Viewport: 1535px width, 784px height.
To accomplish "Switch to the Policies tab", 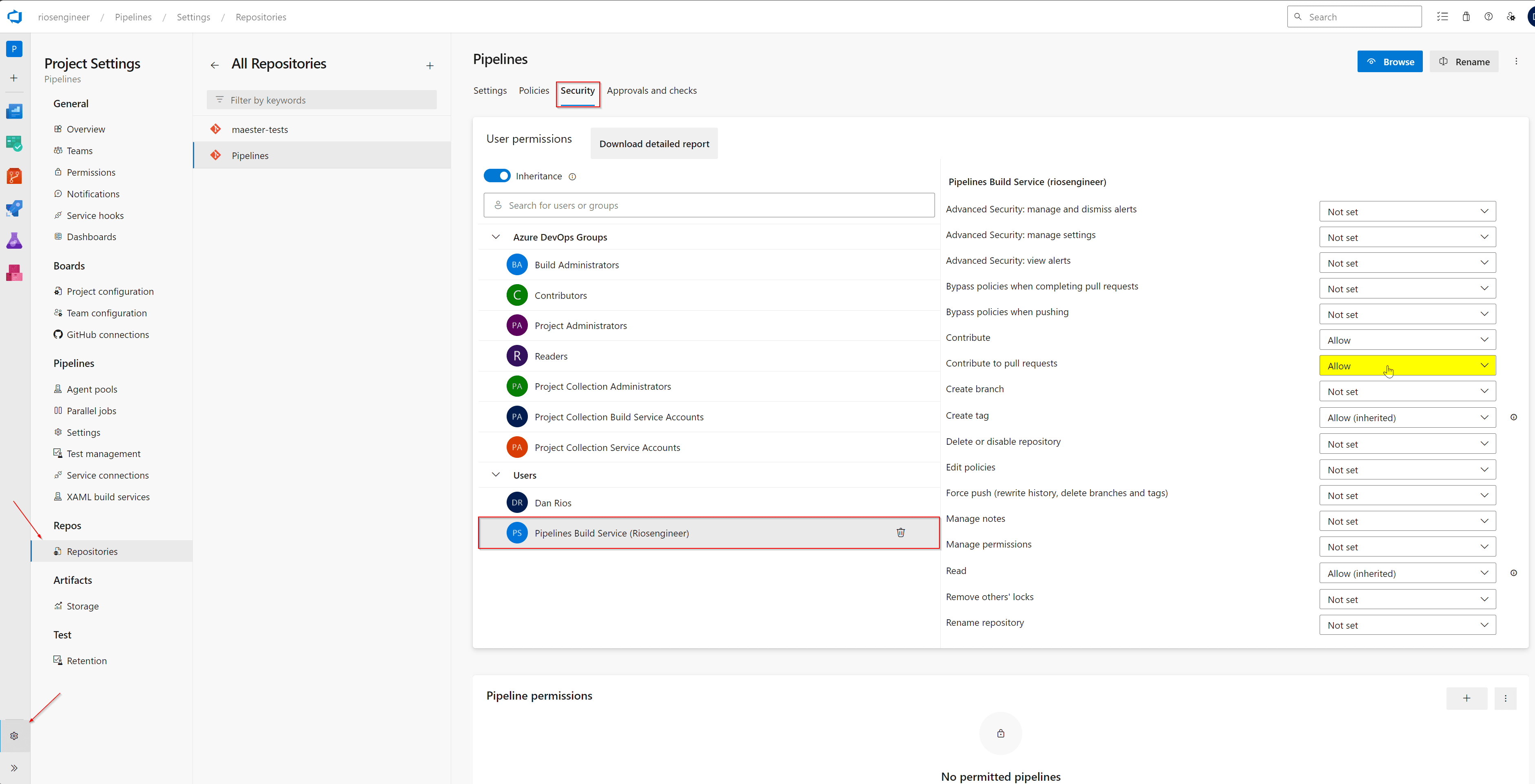I will click(533, 91).
